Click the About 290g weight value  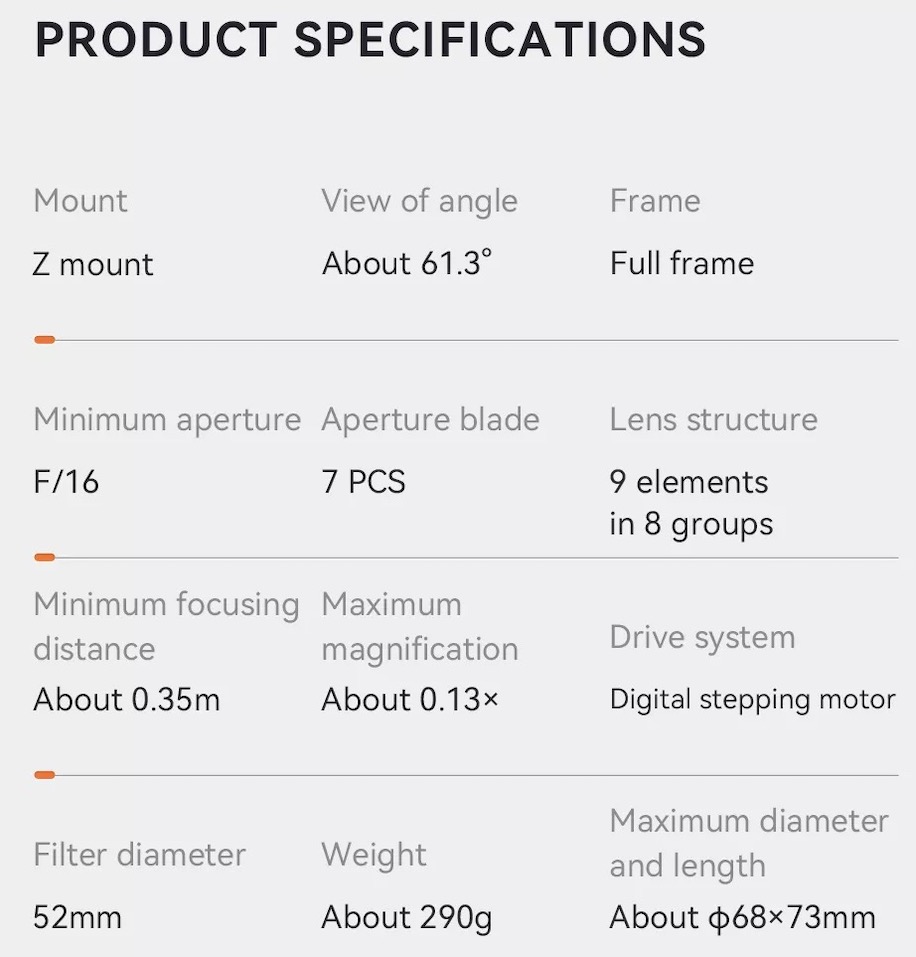(406, 917)
